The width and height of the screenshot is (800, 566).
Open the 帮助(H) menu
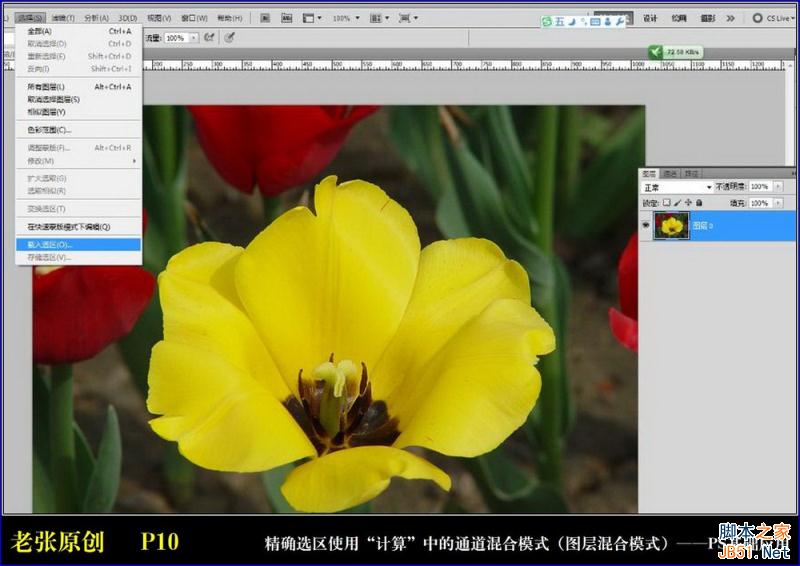230,18
